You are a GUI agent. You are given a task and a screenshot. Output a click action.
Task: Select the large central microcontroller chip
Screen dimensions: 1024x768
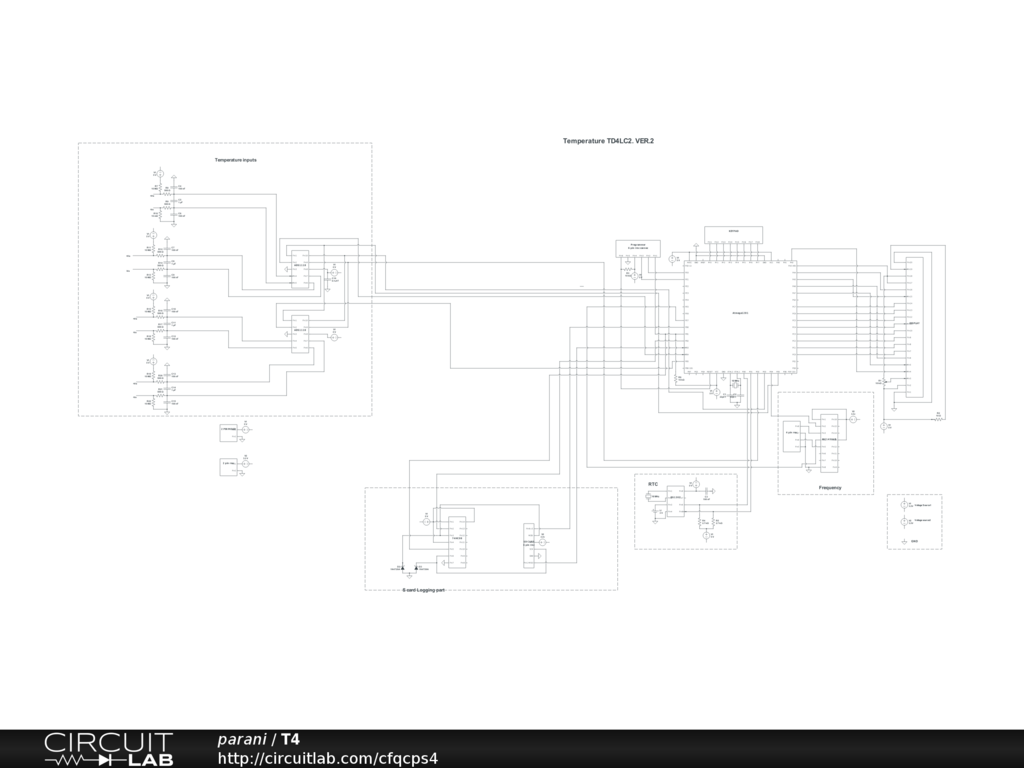coord(740,316)
